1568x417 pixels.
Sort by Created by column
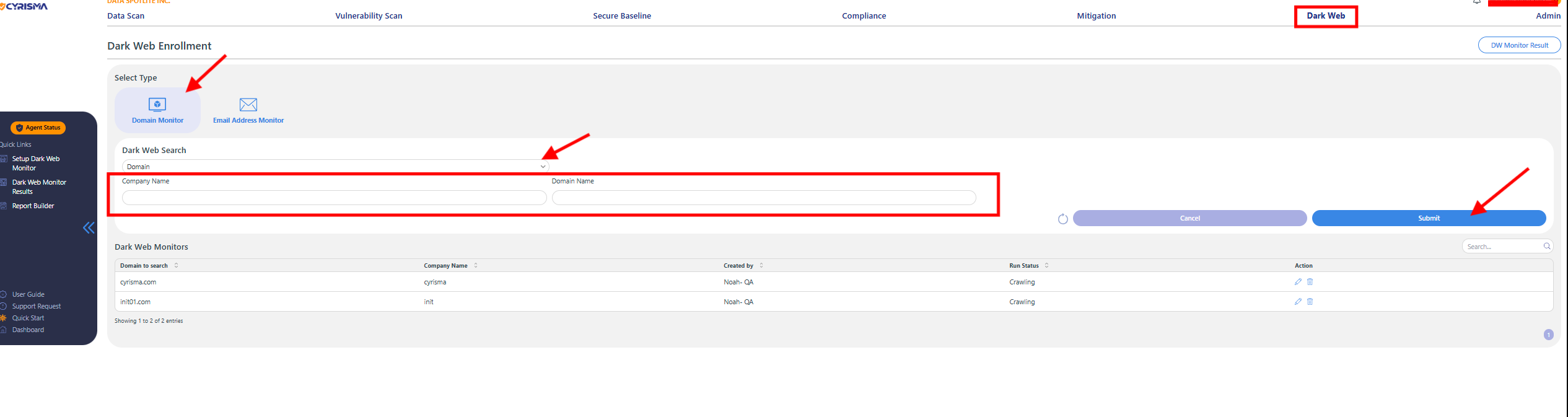point(761,265)
